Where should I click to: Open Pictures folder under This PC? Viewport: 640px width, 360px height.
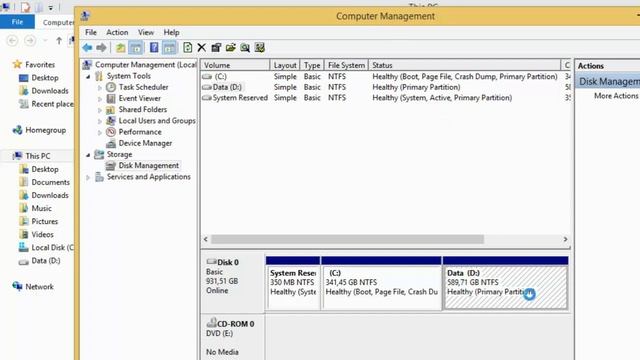click(x=44, y=221)
